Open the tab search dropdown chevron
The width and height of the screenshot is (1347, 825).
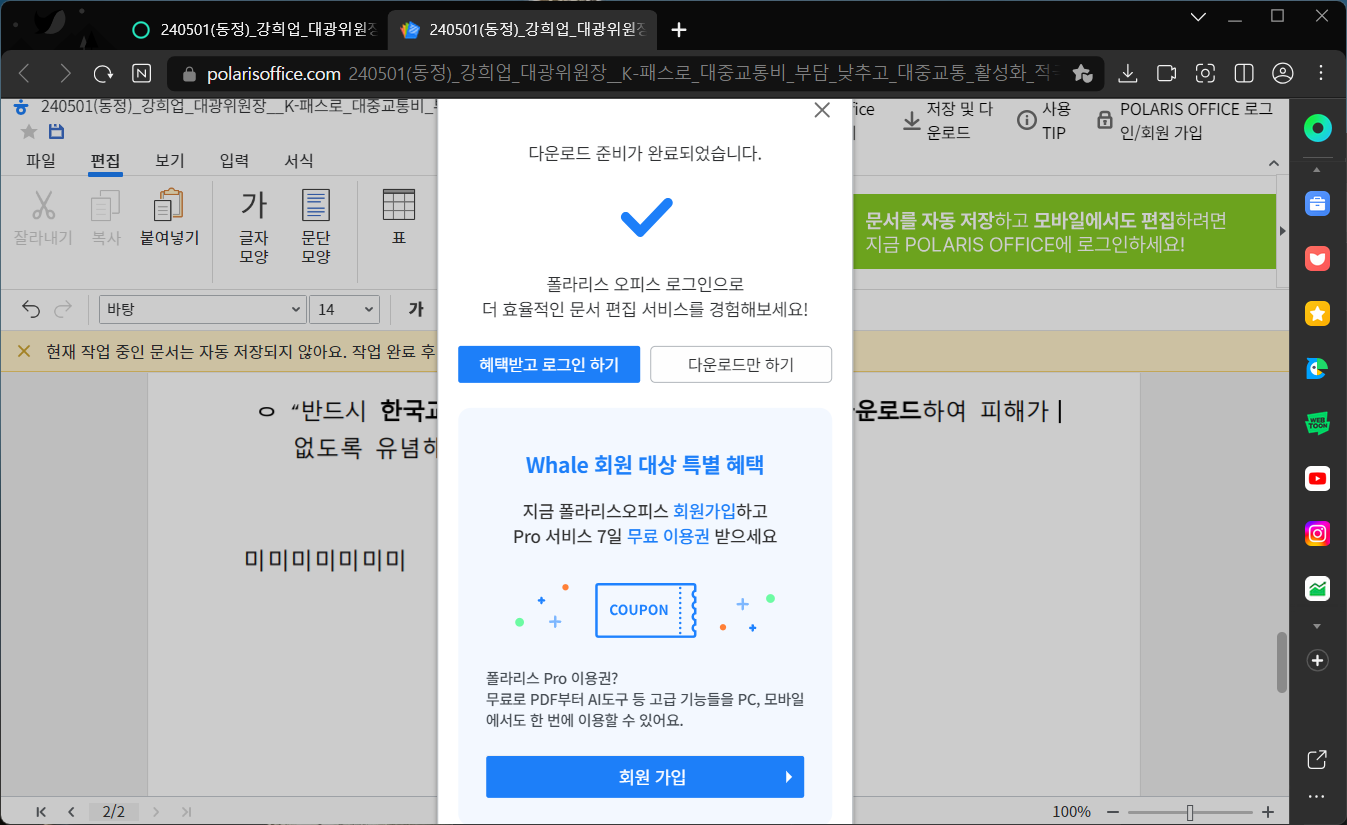(1200, 16)
